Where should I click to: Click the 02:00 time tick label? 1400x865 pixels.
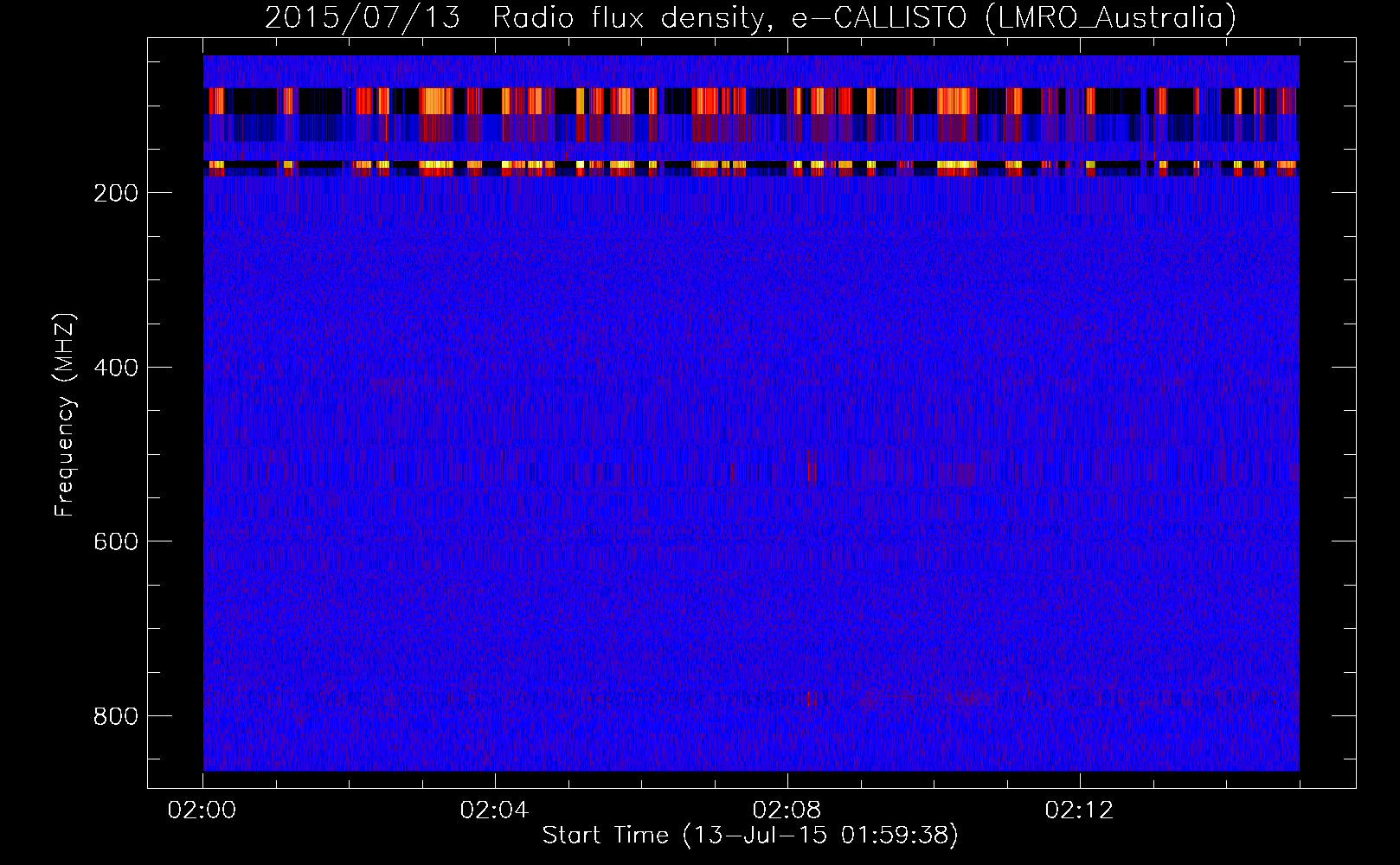[202, 811]
